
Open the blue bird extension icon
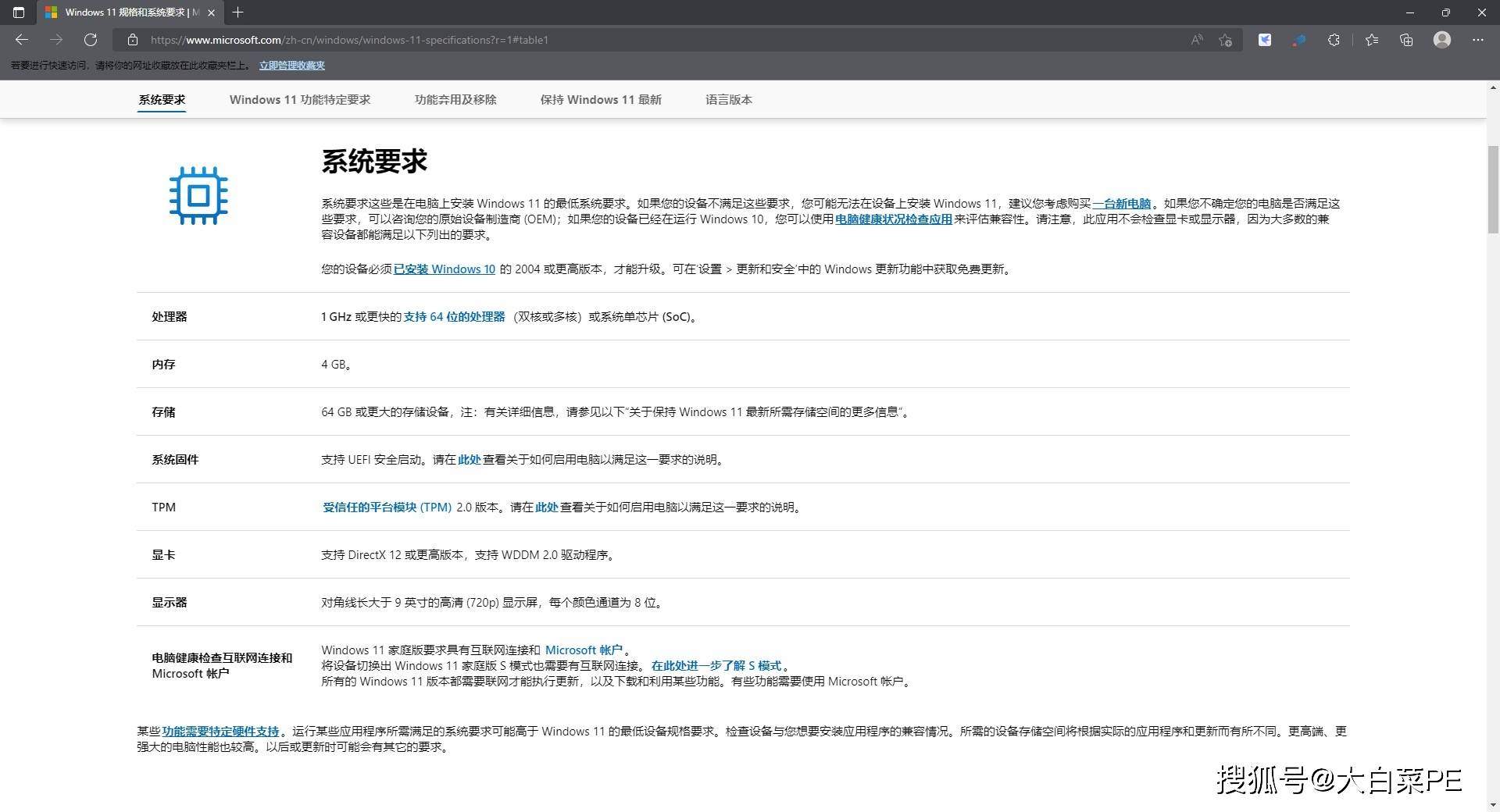click(1265, 40)
